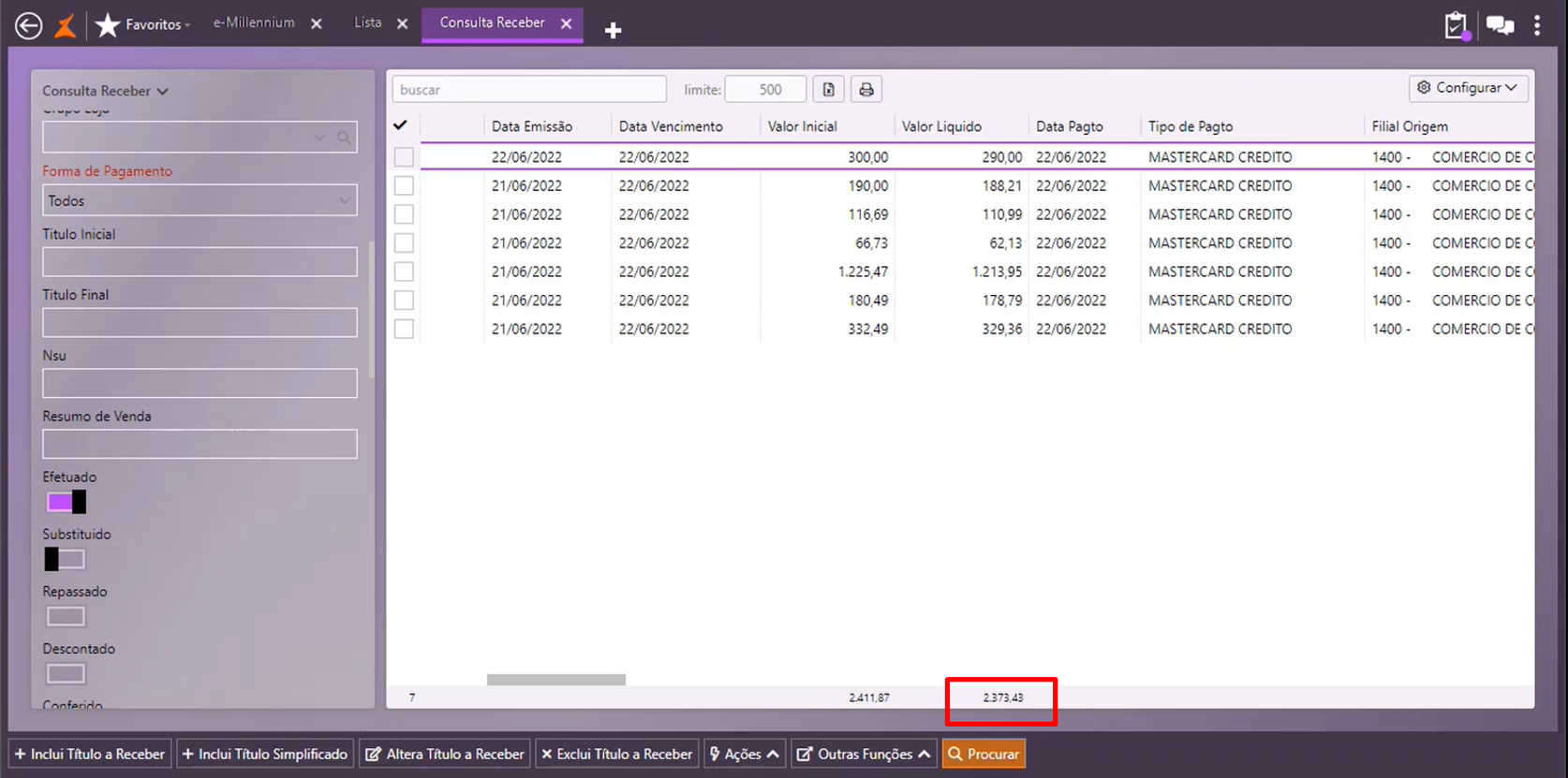The width and height of the screenshot is (1568, 778).
Task: Sort by Valor Liquido column header
Action: pyautogui.click(x=941, y=126)
